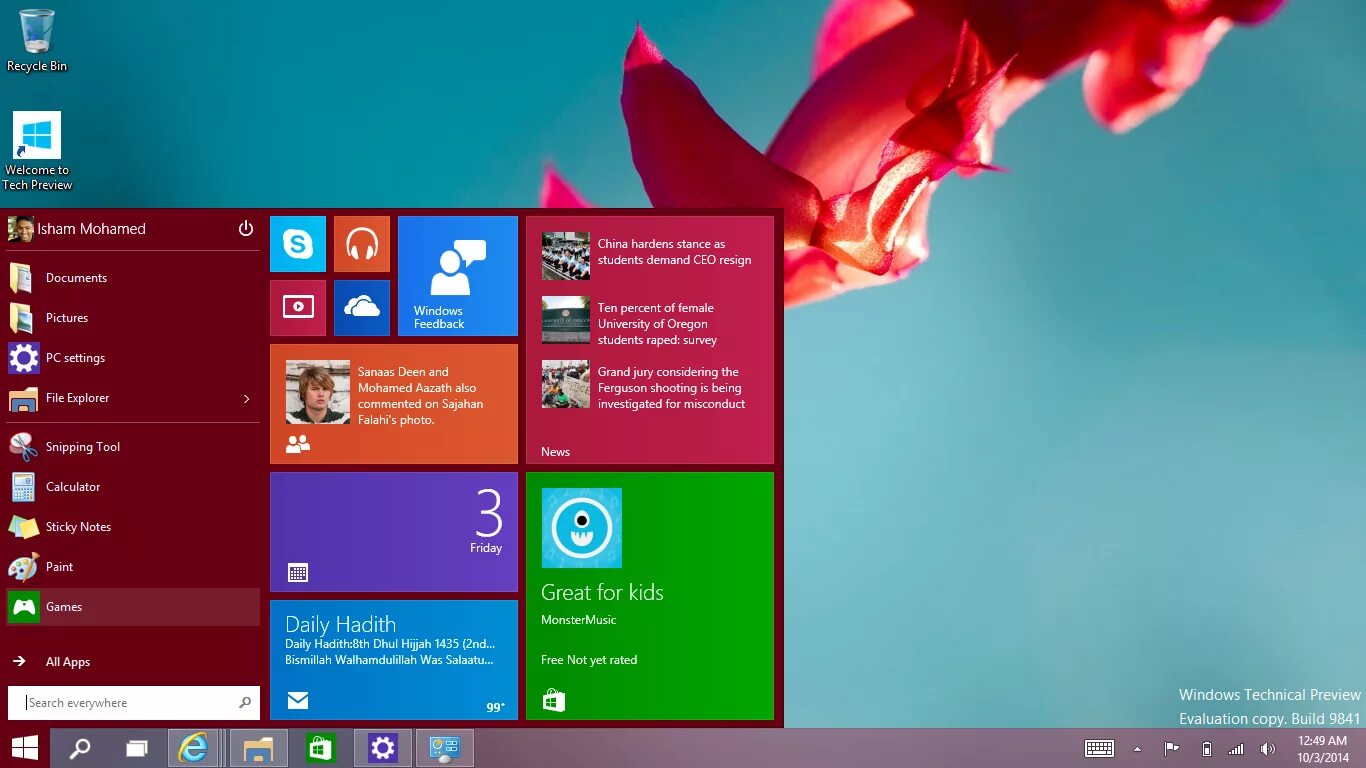Viewport: 1366px width, 768px height.
Task: Open taskbar Search magnifier
Action: pos(80,748)
